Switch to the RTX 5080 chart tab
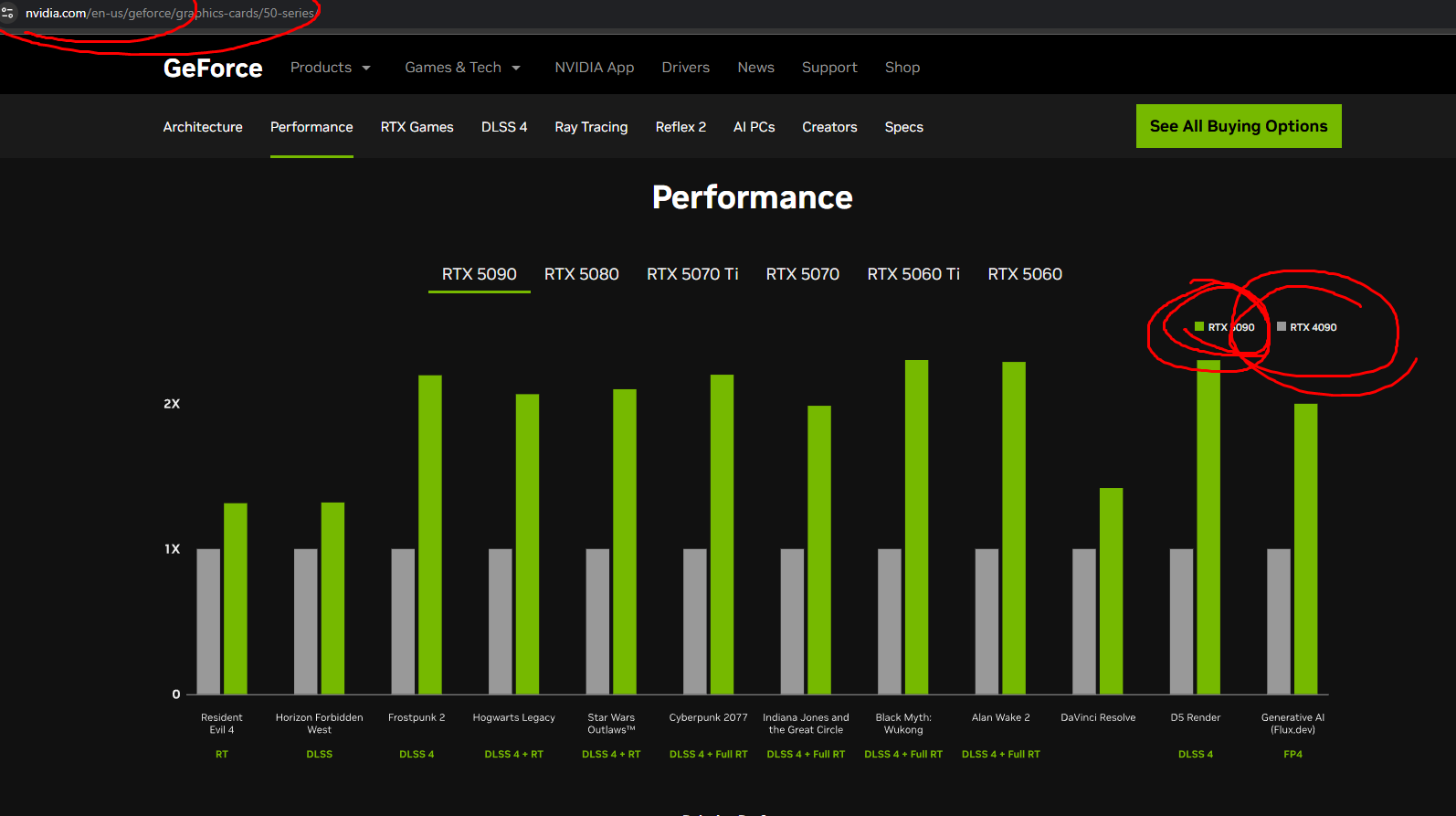 click(x=582, y=274)
